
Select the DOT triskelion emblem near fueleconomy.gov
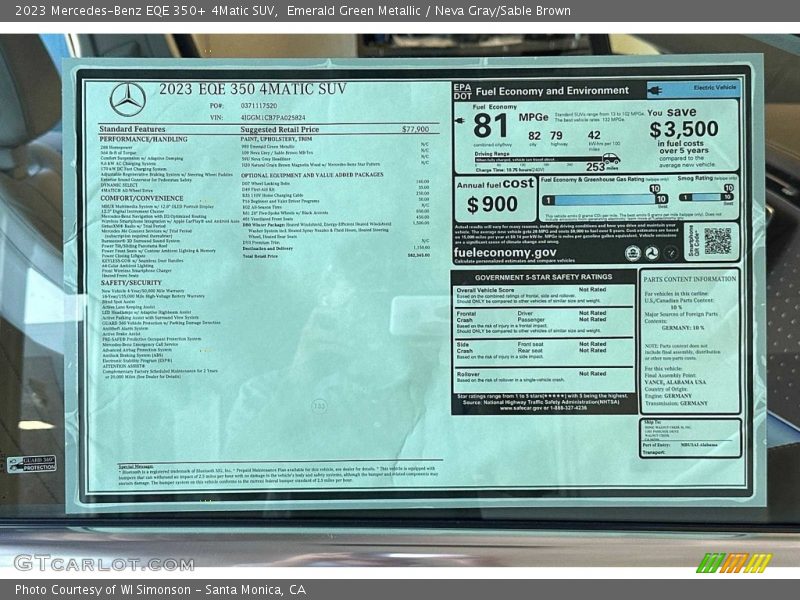[652, 253]
